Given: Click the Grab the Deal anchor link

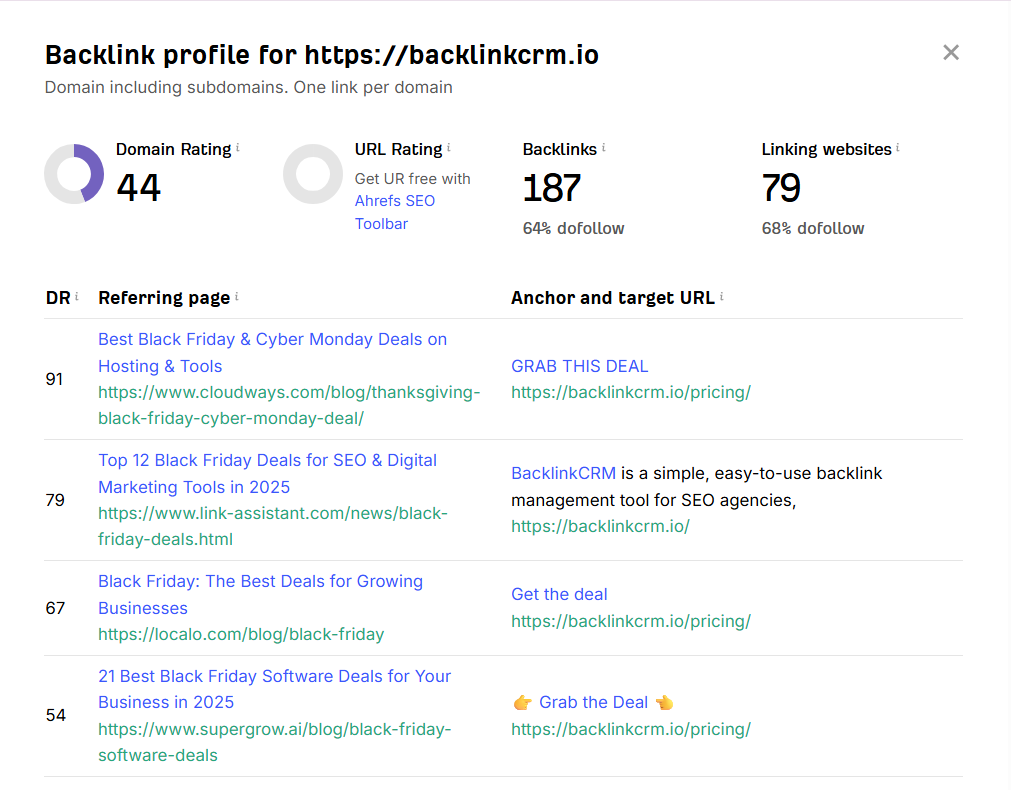Looking at the screenshot, I should click(593, 702).
